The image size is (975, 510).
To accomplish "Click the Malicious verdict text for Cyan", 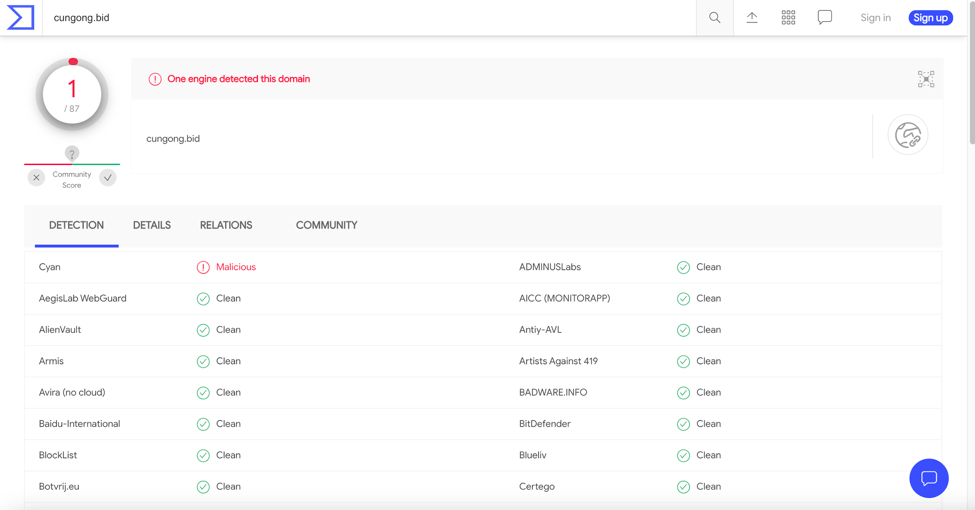I will [x=236, y=267].
